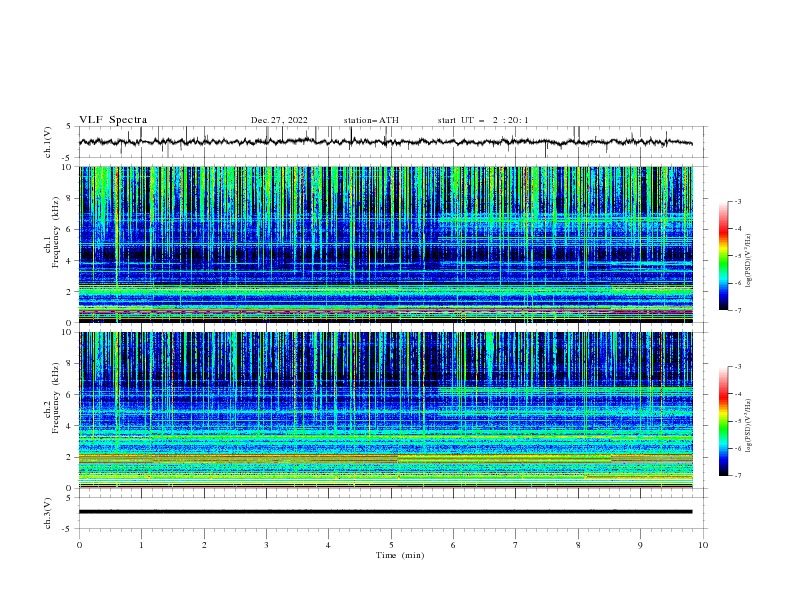Click the "-3" value on ch.1 color bar
792x612 pixels.
[x=737, y=201]
